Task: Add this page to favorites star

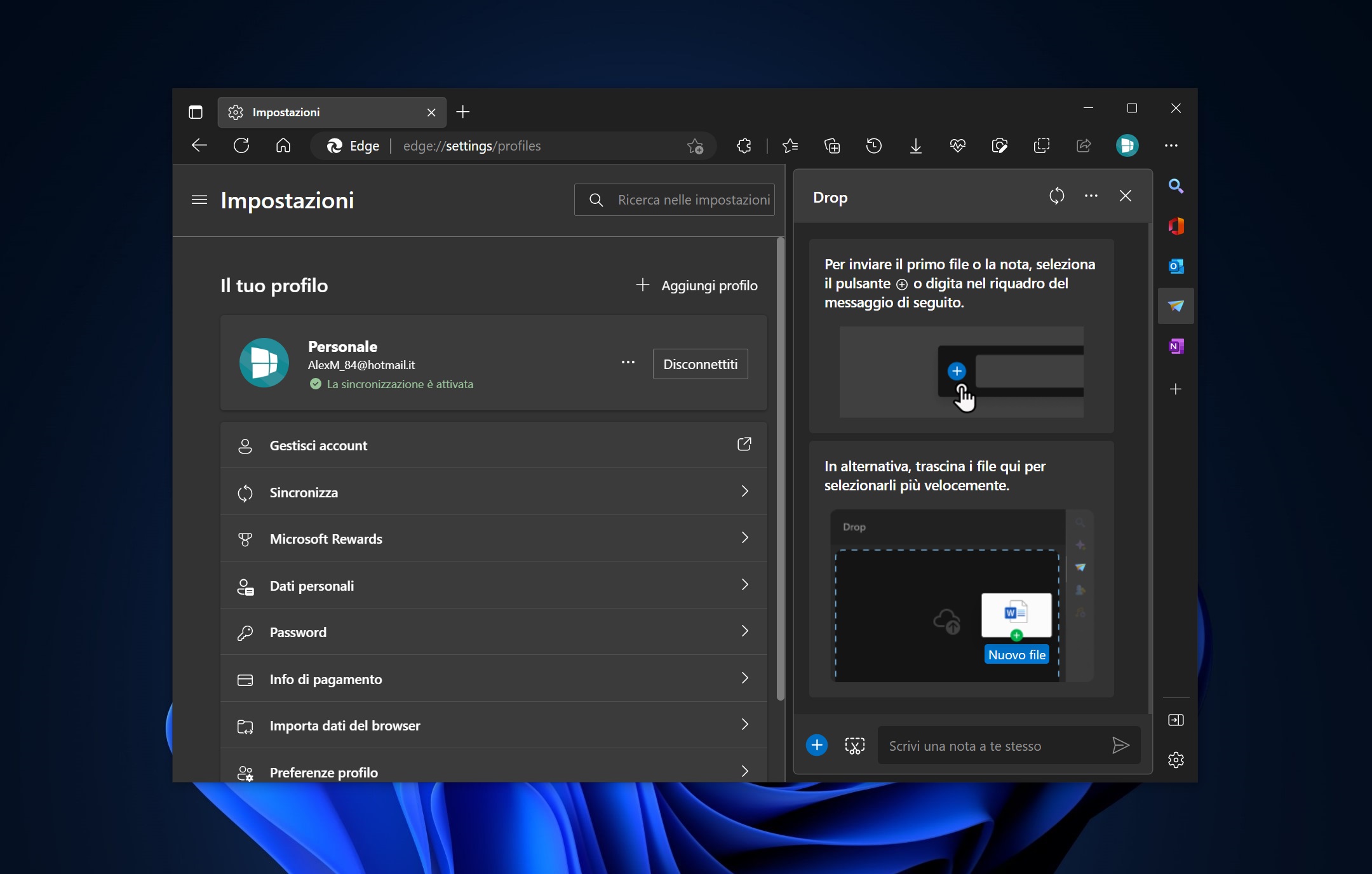Action: [x=695, y=146]
